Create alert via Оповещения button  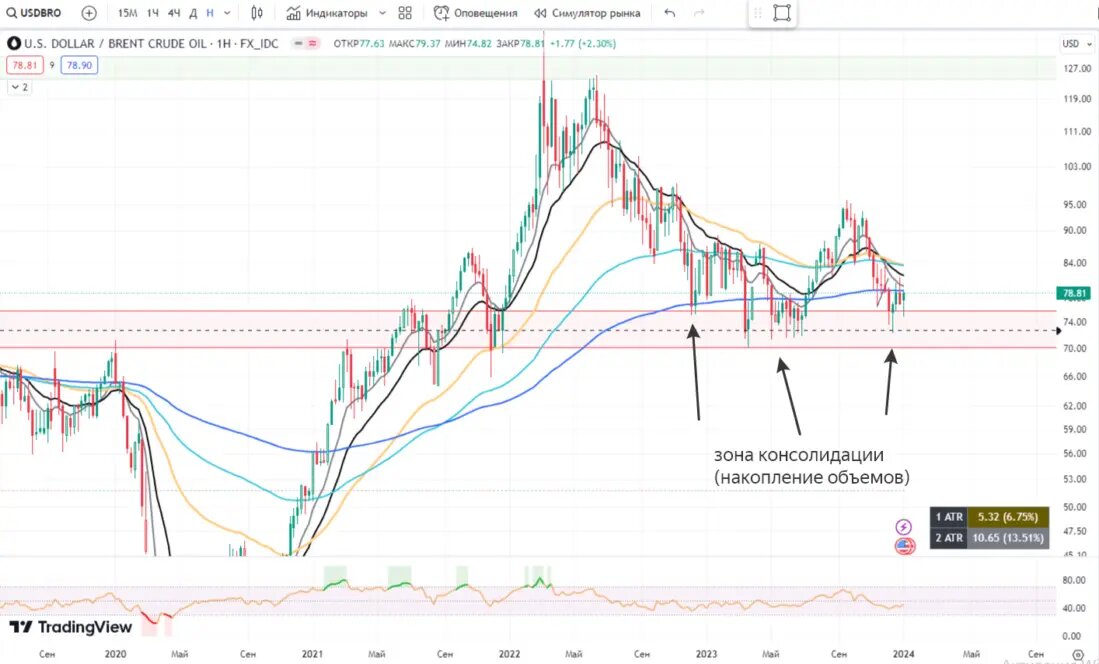[x=476, y=13]
